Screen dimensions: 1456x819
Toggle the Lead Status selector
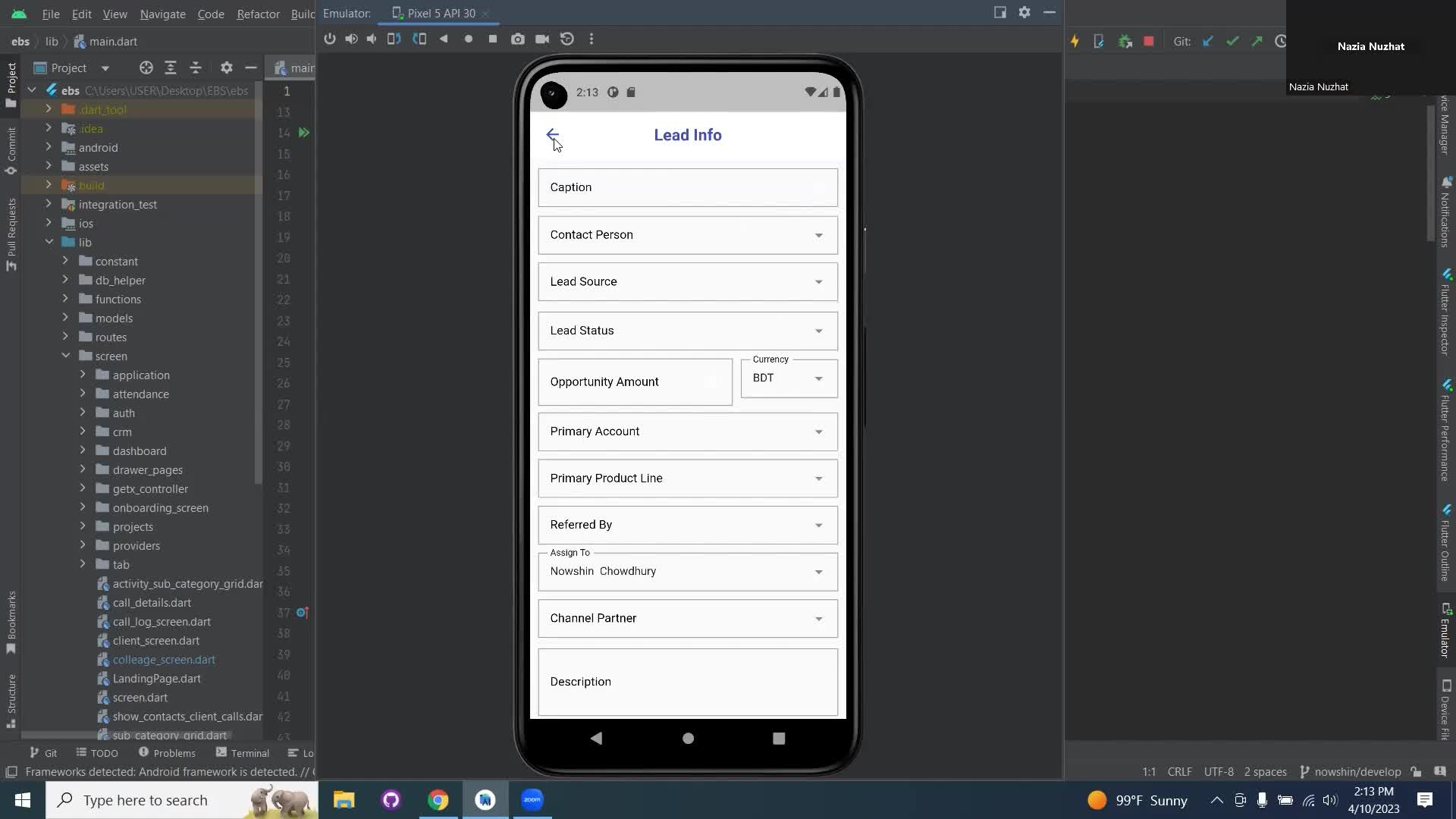[x=821, y=330]
